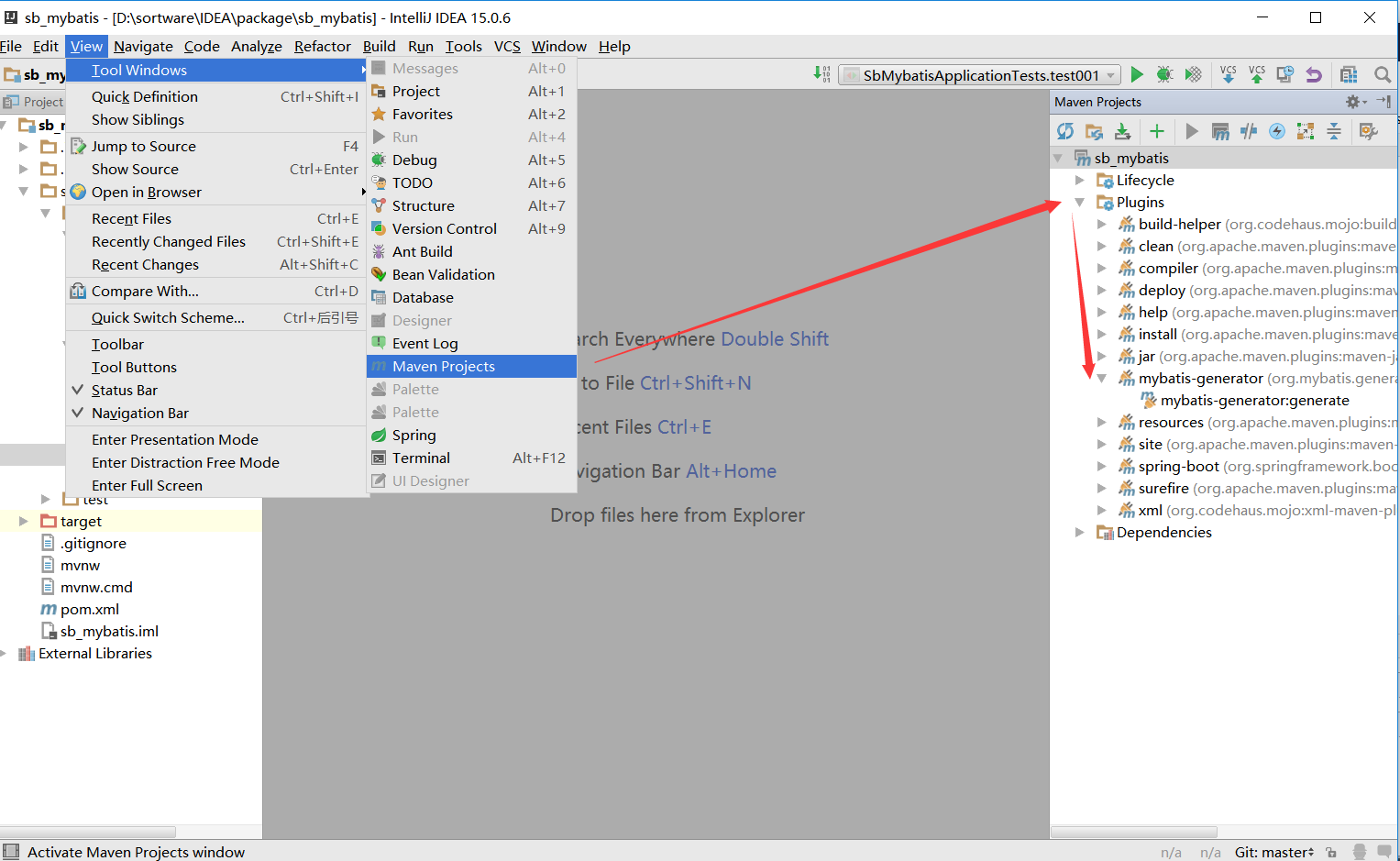Image resolution: width=1400 pixels, height=861 pixels.
Task: Click Maven panel horizontal scrollbar
Action: coord(1133,832)
